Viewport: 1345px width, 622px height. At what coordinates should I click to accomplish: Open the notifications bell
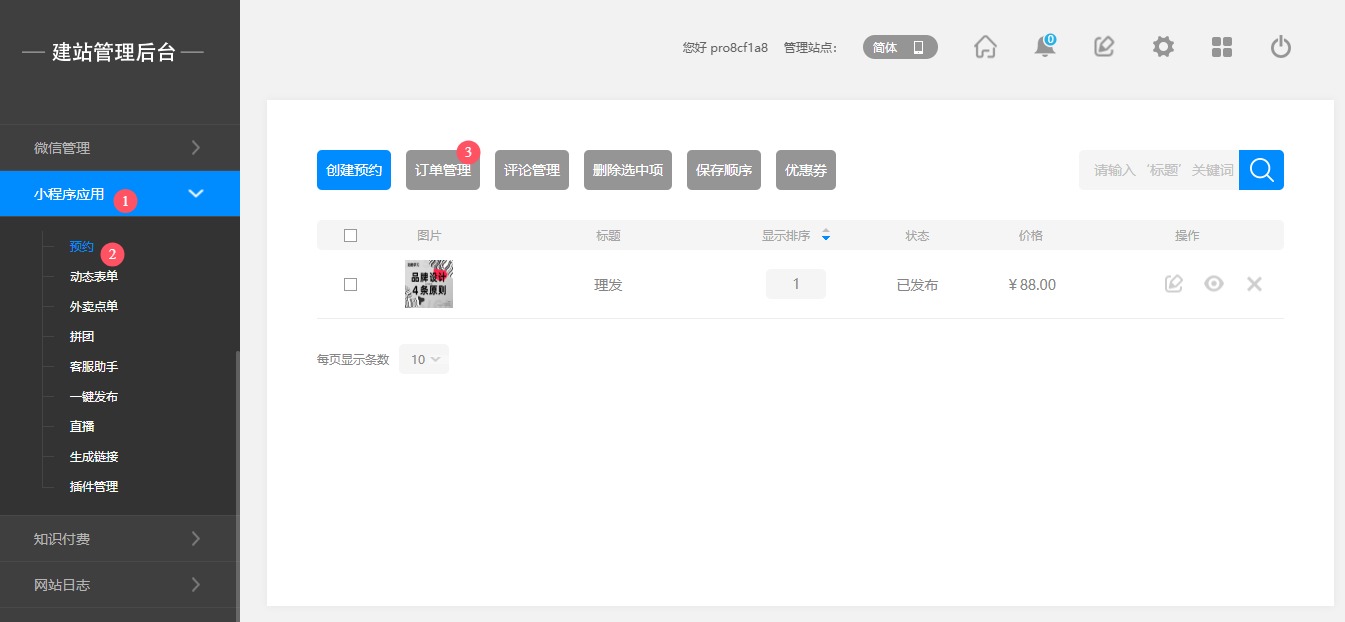click(x=1044, y=47)
